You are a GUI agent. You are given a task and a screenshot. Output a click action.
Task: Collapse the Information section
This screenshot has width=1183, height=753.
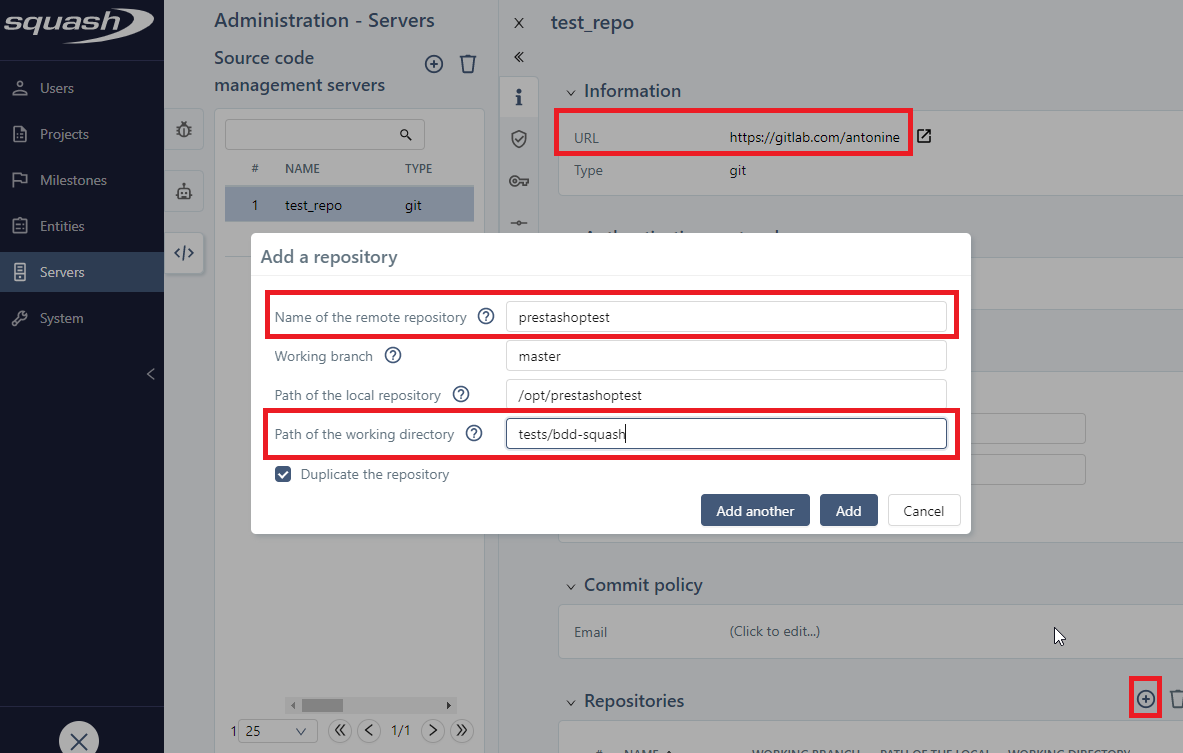(571, 91)
